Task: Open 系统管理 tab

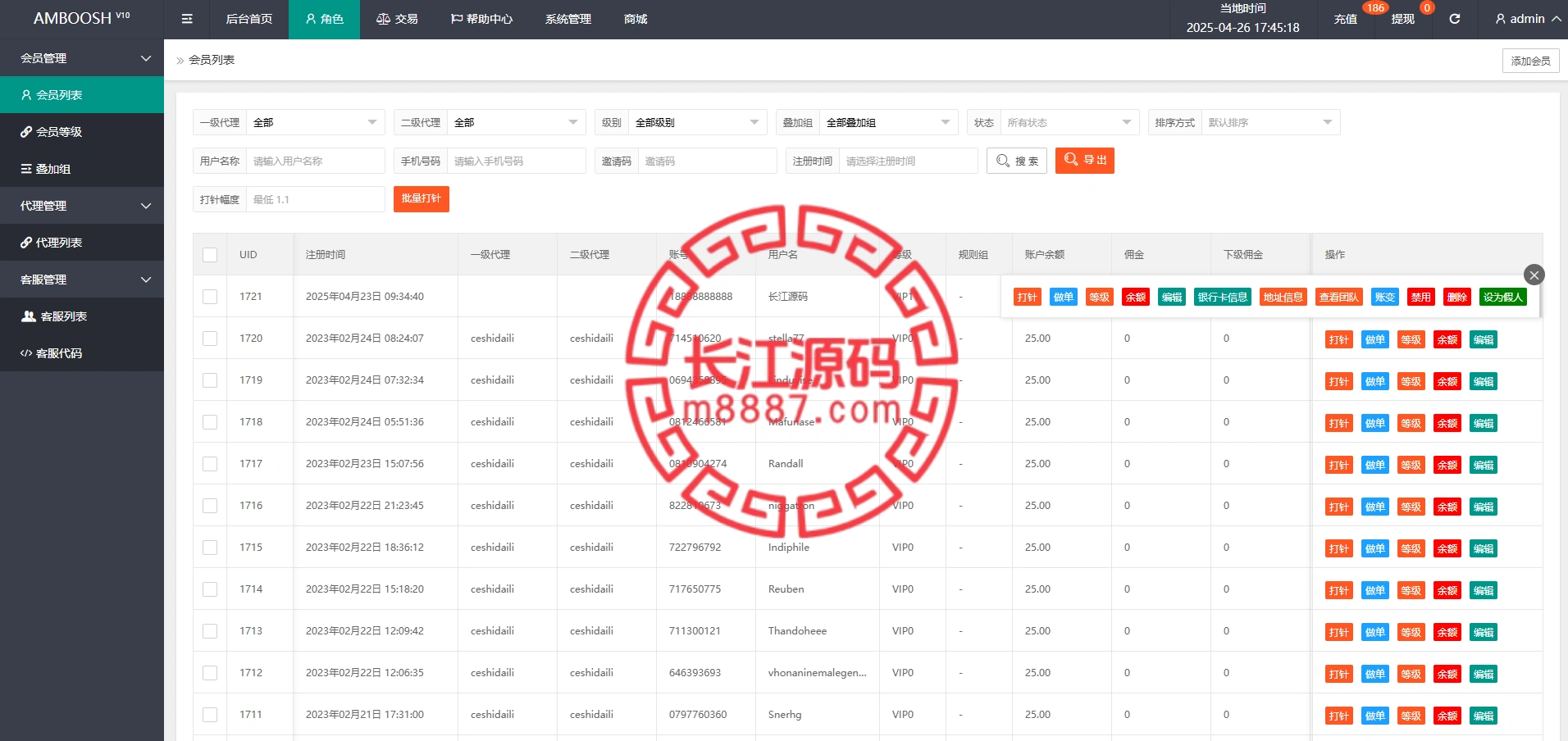Action: click(568, 19)
